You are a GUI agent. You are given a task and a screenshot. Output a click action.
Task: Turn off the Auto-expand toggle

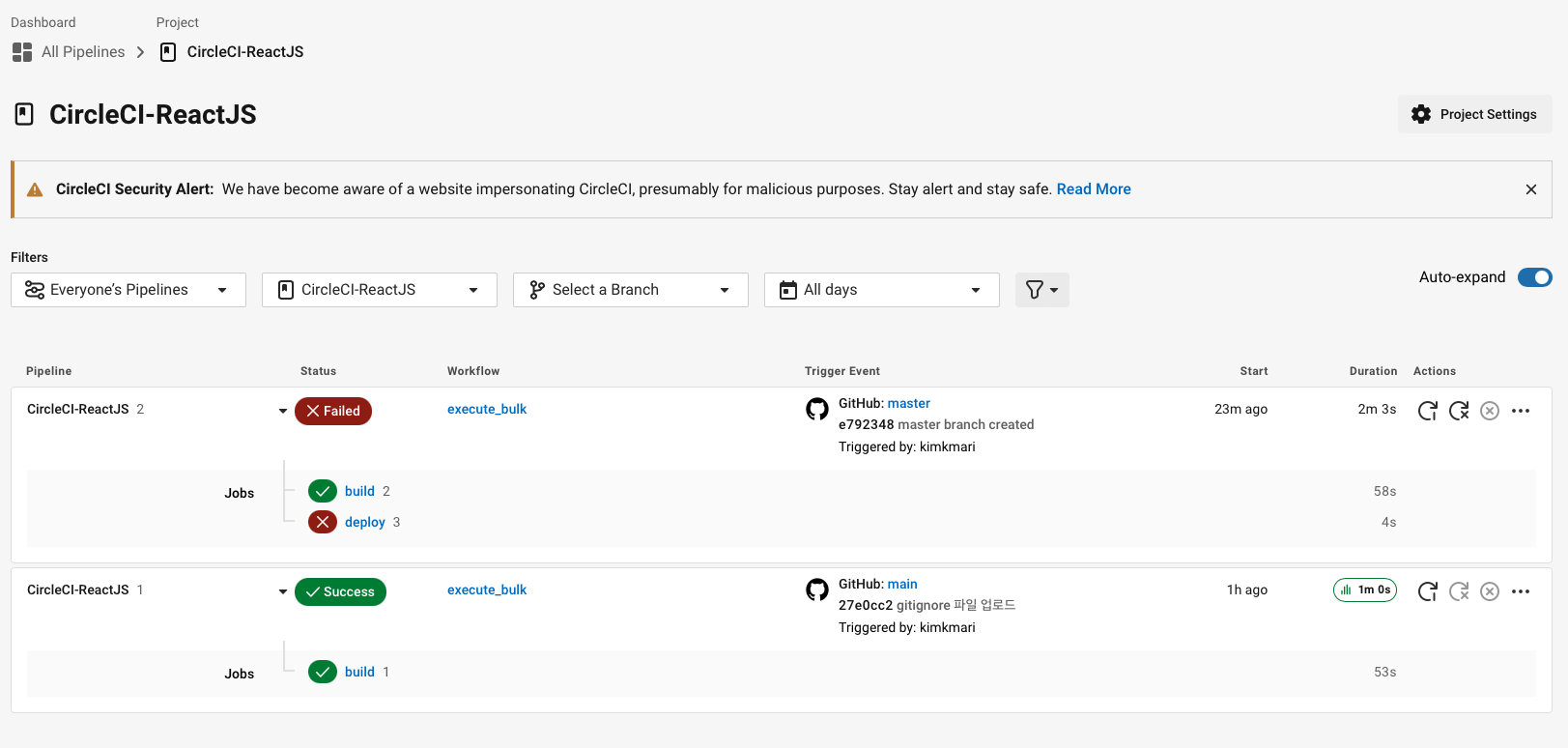click(1534, 277)
